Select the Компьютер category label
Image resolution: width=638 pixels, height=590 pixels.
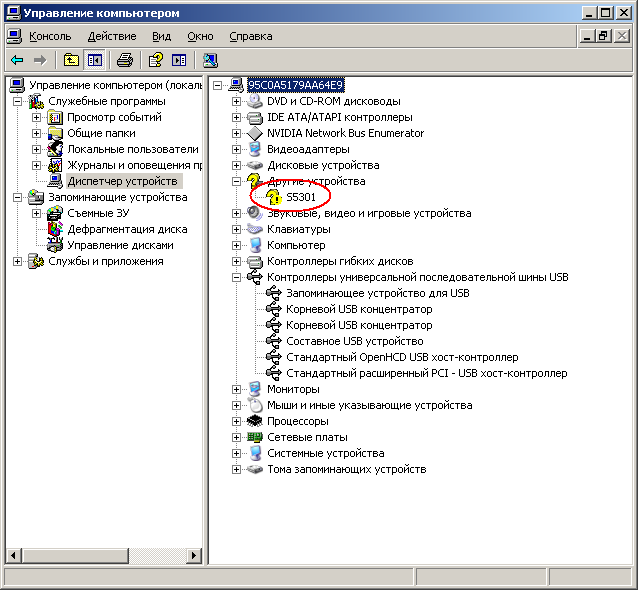pos(296,245)
